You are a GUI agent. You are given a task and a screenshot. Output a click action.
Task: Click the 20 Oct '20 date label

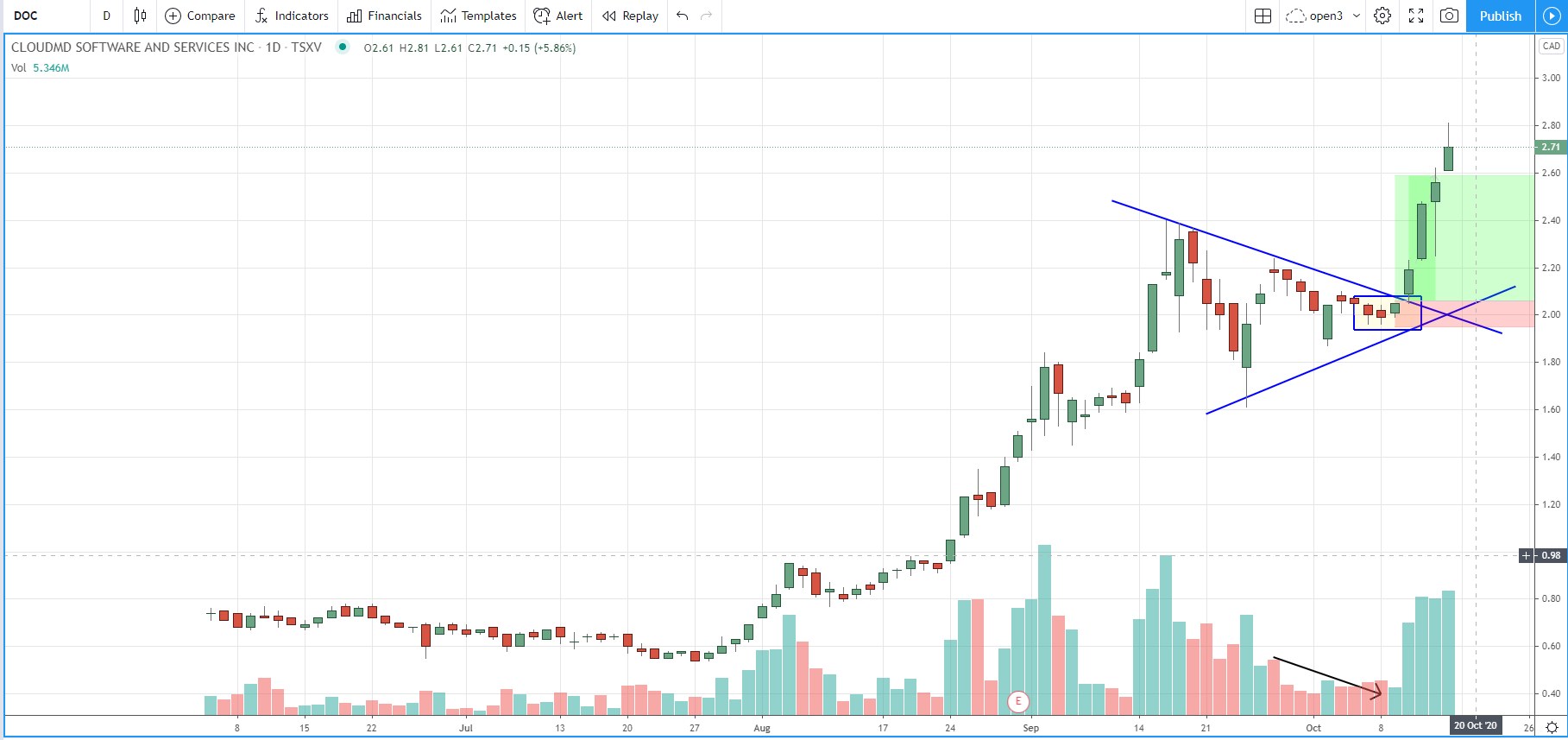point(1476,726)
